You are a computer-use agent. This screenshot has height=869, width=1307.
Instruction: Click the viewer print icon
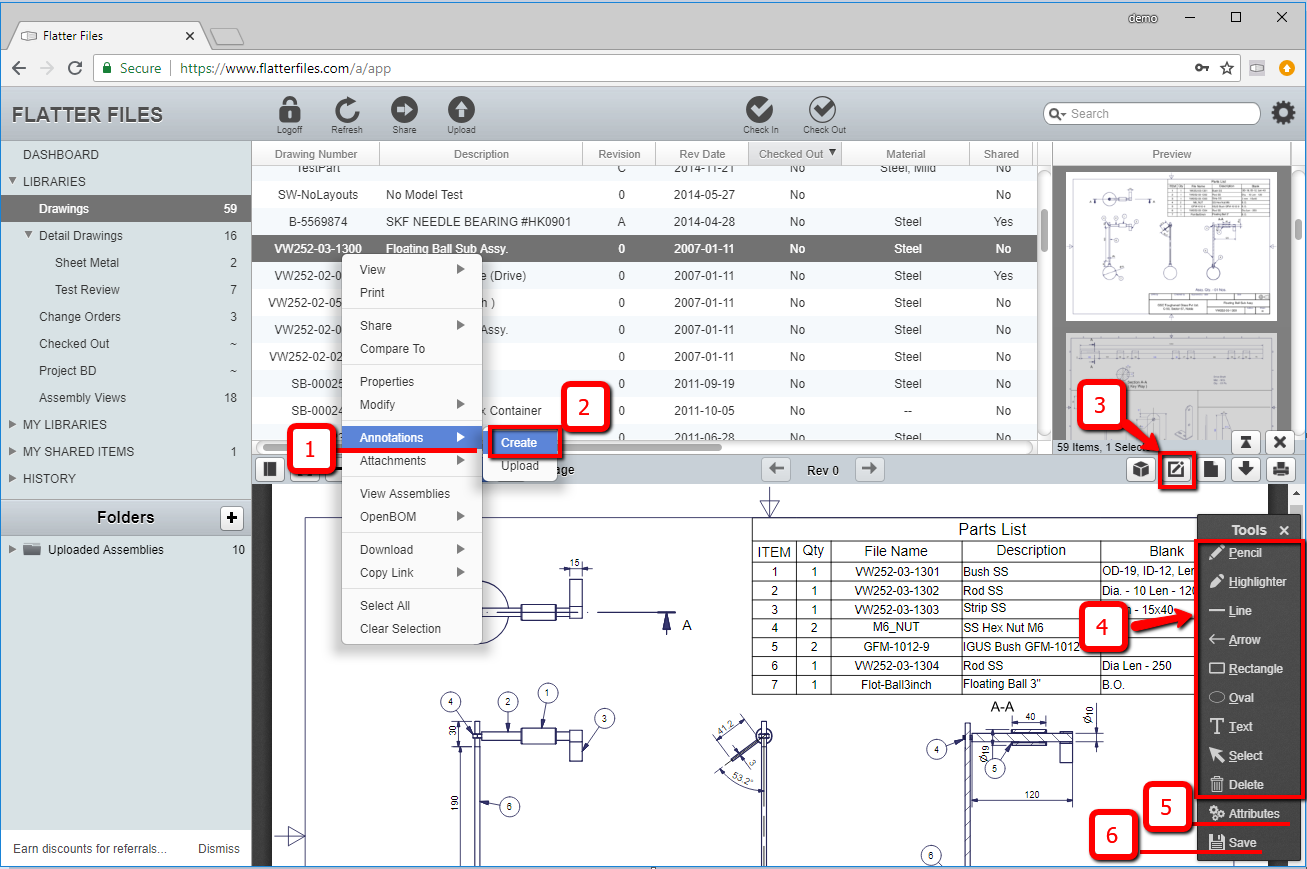tap(1279, 469)
